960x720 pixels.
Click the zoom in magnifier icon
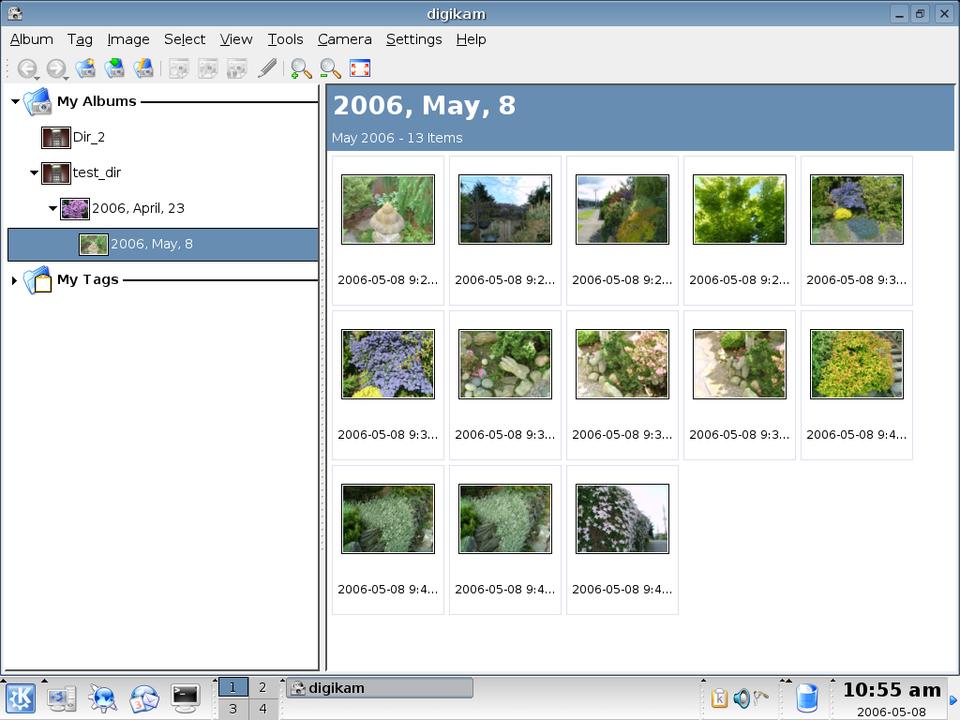(x=300, y=68)
